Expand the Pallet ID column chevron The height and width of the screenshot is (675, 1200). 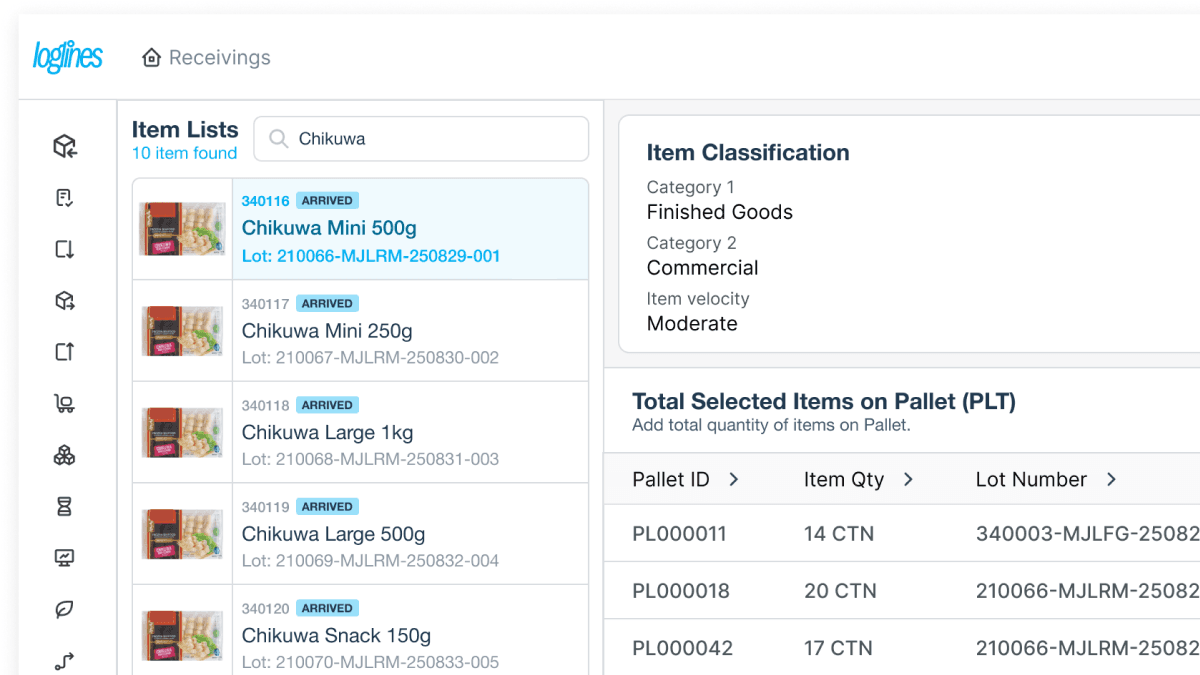(x=733, y=480)
